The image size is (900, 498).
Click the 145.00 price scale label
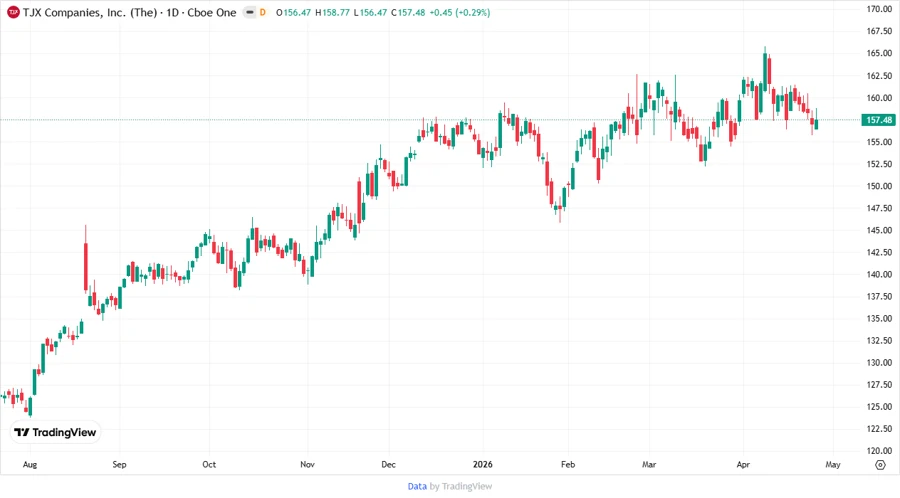(x=879, y=230)
